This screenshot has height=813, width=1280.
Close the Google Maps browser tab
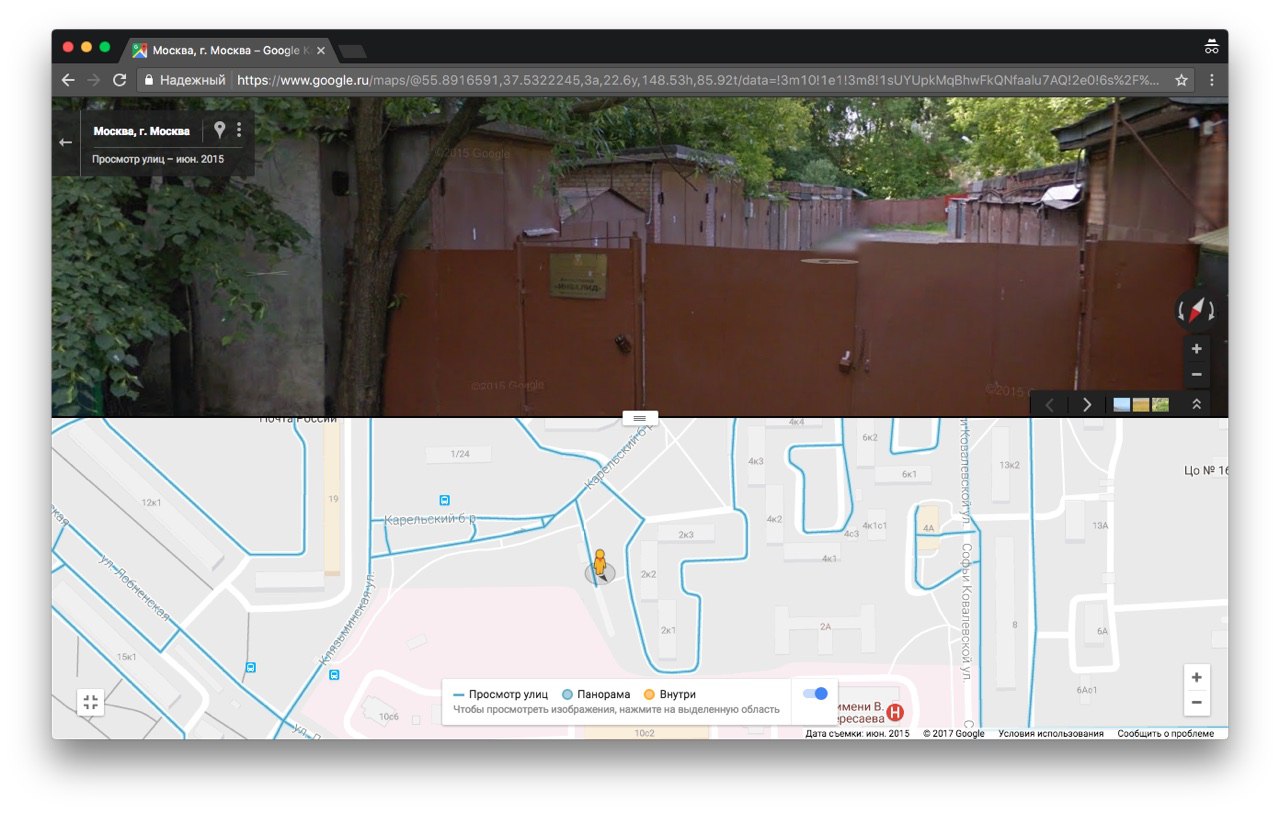(x=320, y=50)
